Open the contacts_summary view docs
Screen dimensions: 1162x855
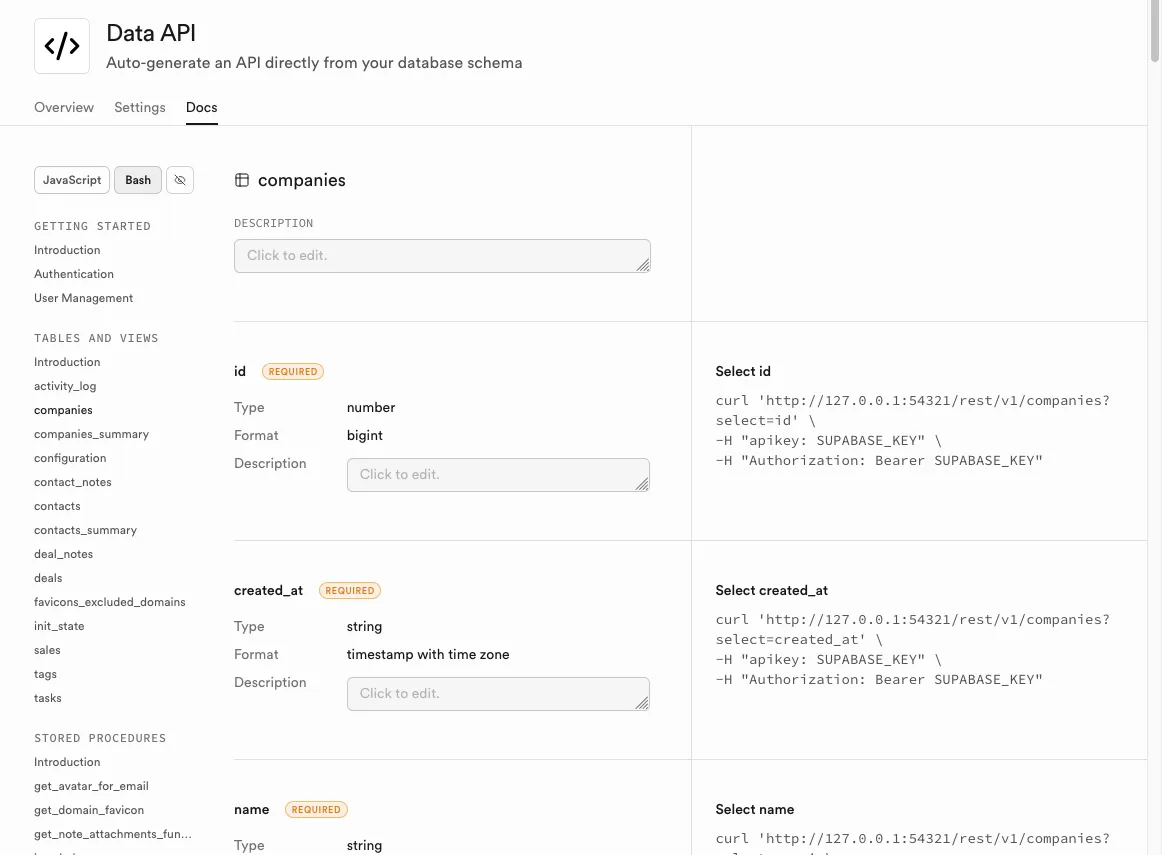tap(85, 529)
